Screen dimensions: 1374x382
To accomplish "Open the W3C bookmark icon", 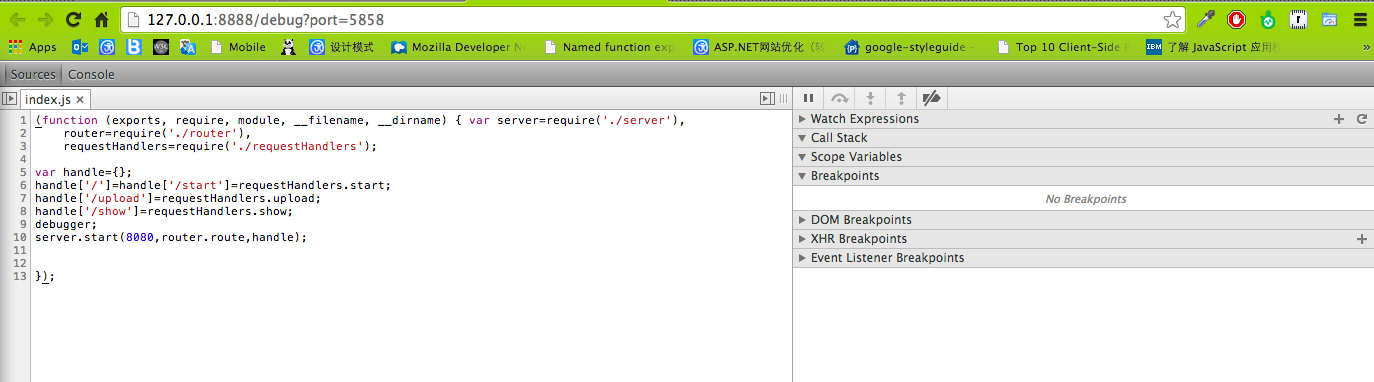I will tap(161, 47).
